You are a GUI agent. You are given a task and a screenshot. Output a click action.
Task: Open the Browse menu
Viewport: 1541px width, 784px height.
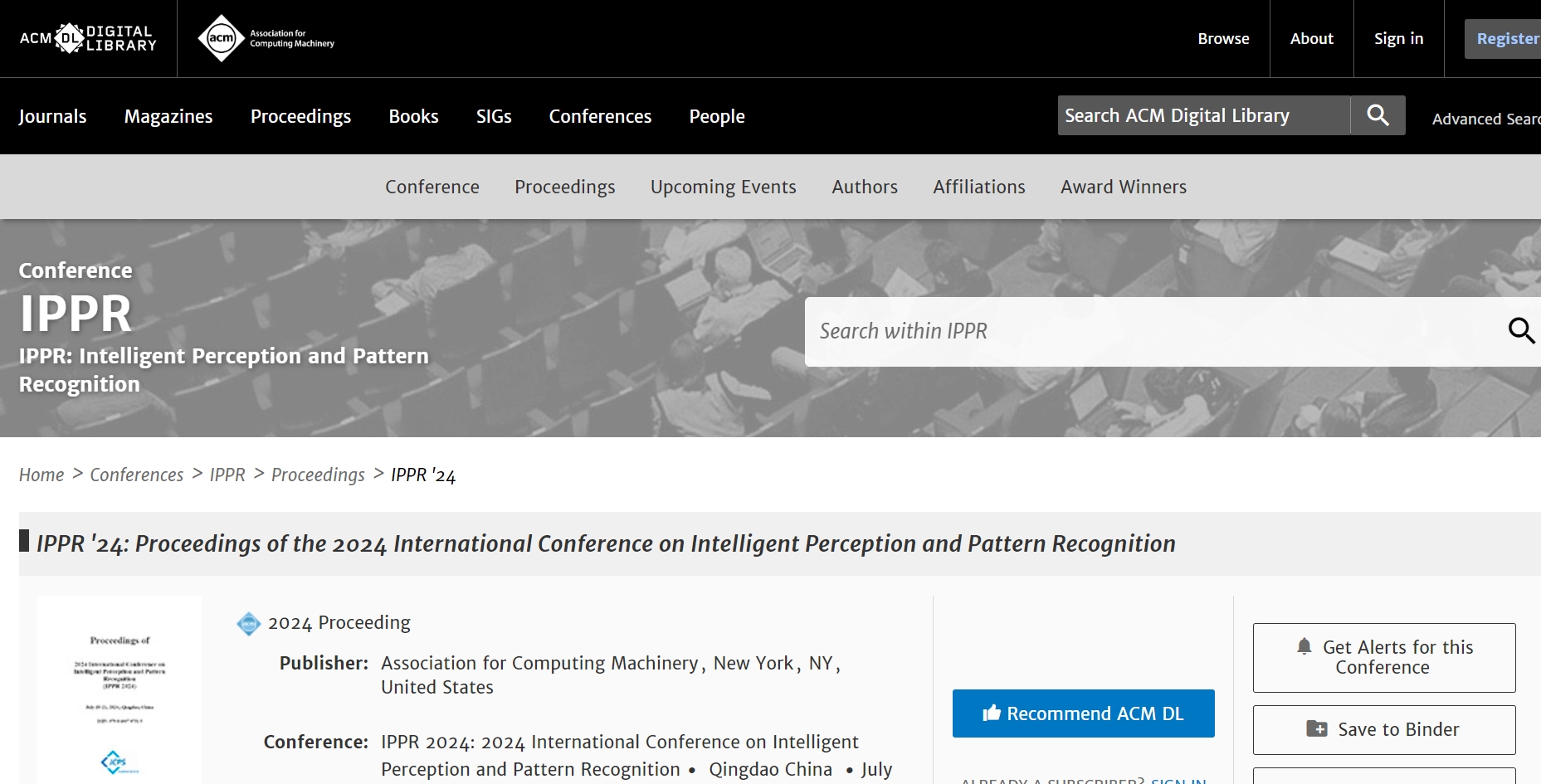(x=1223, y=38)
